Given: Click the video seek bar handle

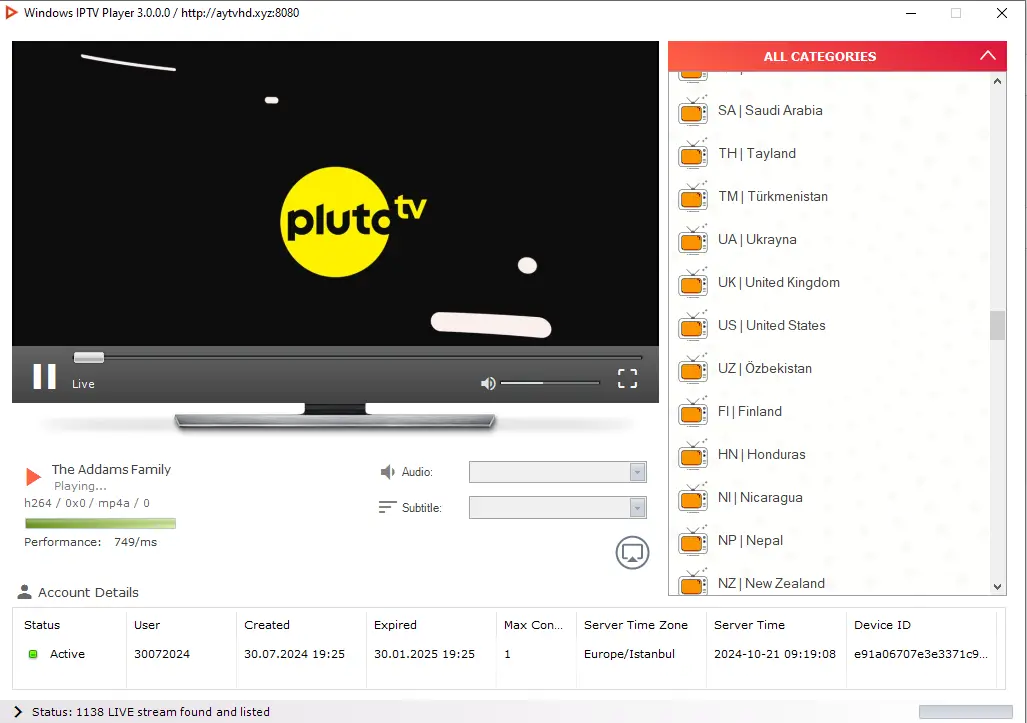Looking at the screenshot, I should coord(88,358).
